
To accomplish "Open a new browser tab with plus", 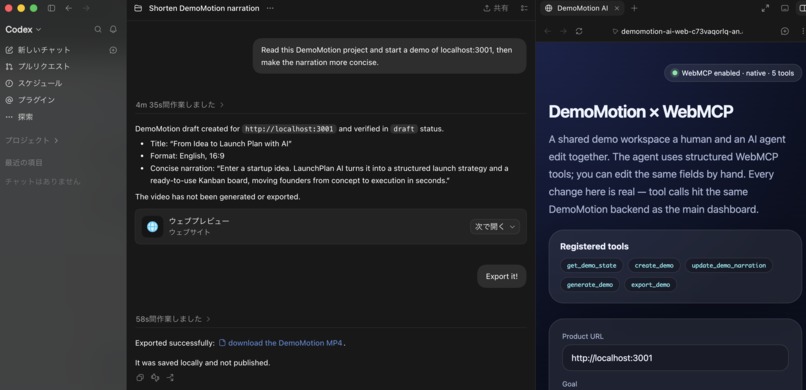I will (x=634, y=8).
